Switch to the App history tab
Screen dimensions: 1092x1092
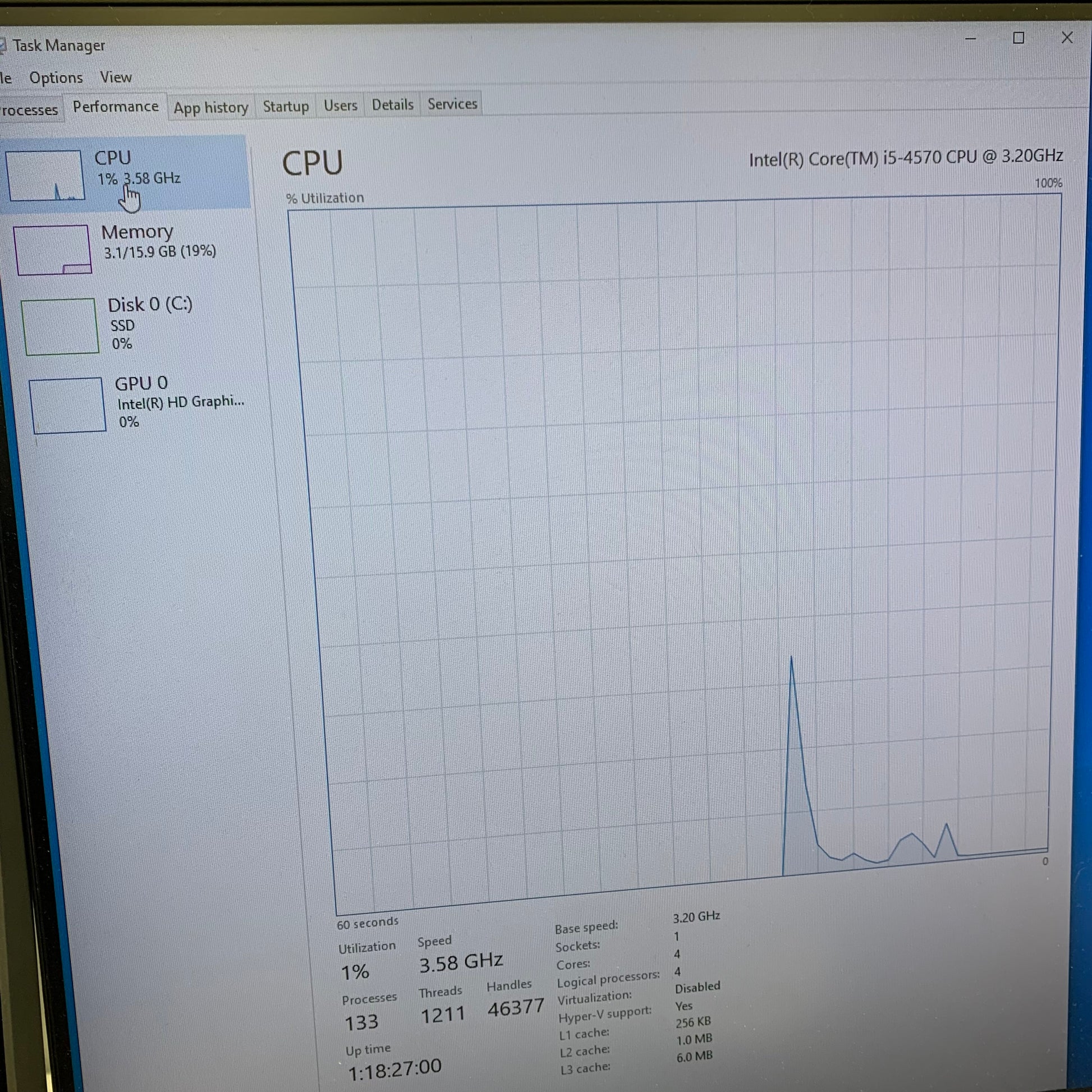211,107
